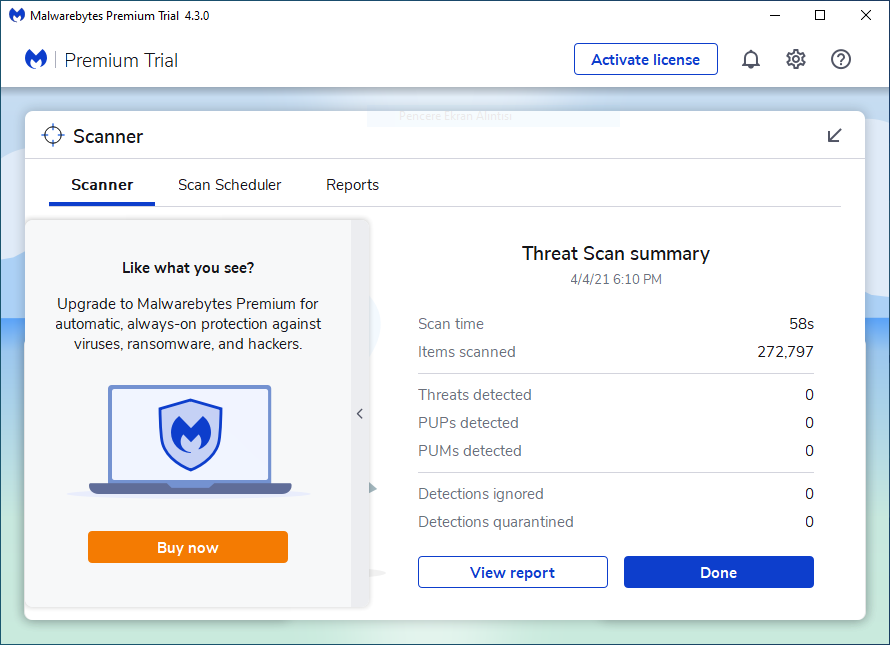
Task: Click the Activate license button
Action: (645, 60)
